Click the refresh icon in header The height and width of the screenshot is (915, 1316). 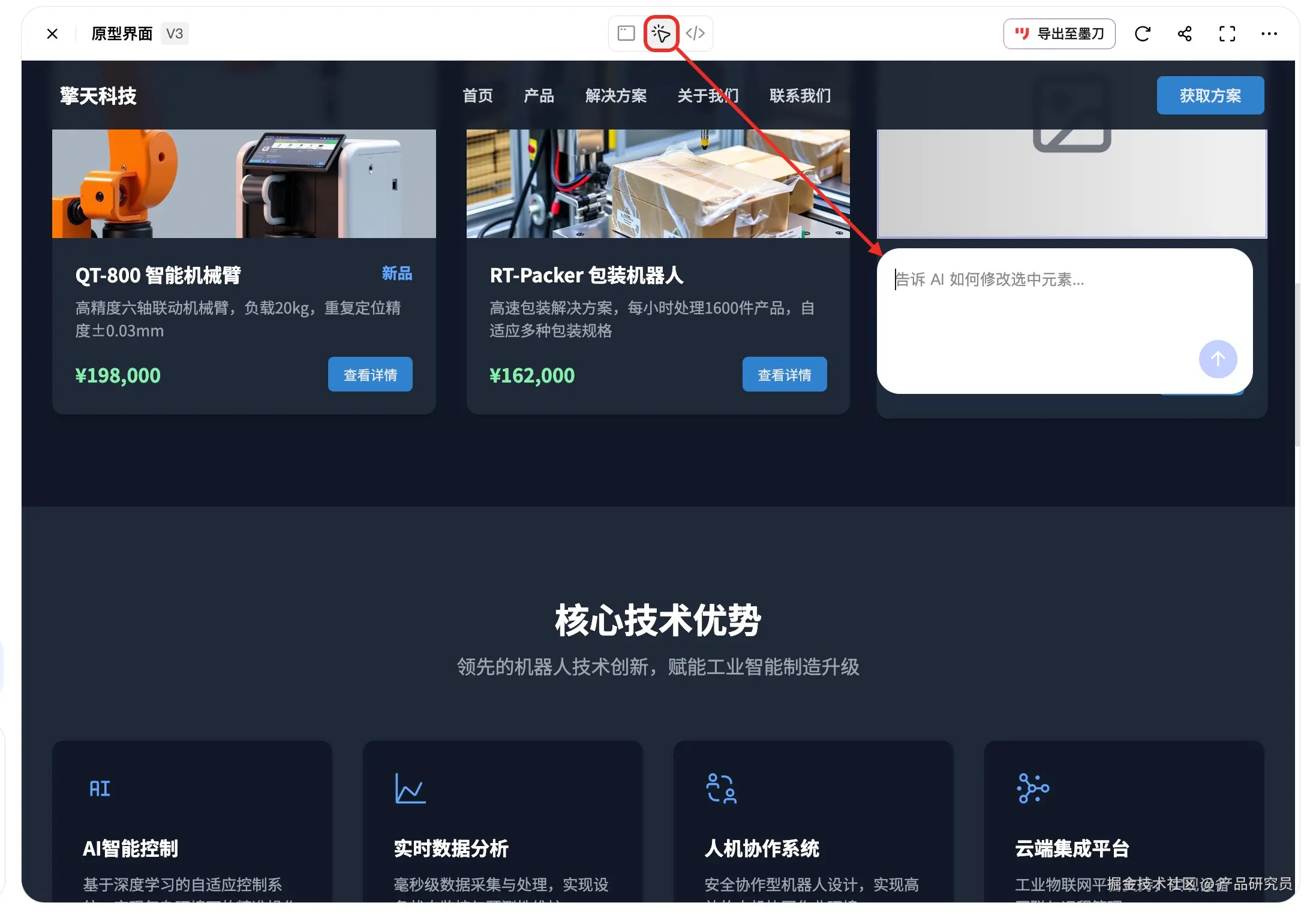(x=1142, y=34)
